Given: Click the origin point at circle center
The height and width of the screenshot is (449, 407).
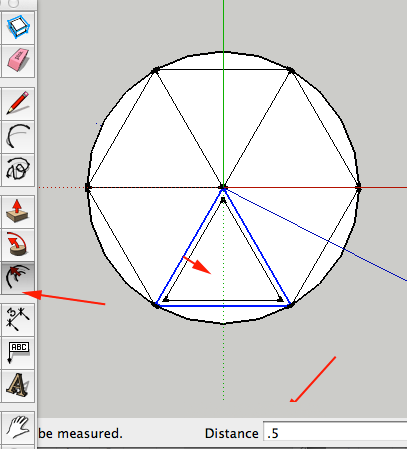Looking at the screenshot, I should tap(223, 187).
